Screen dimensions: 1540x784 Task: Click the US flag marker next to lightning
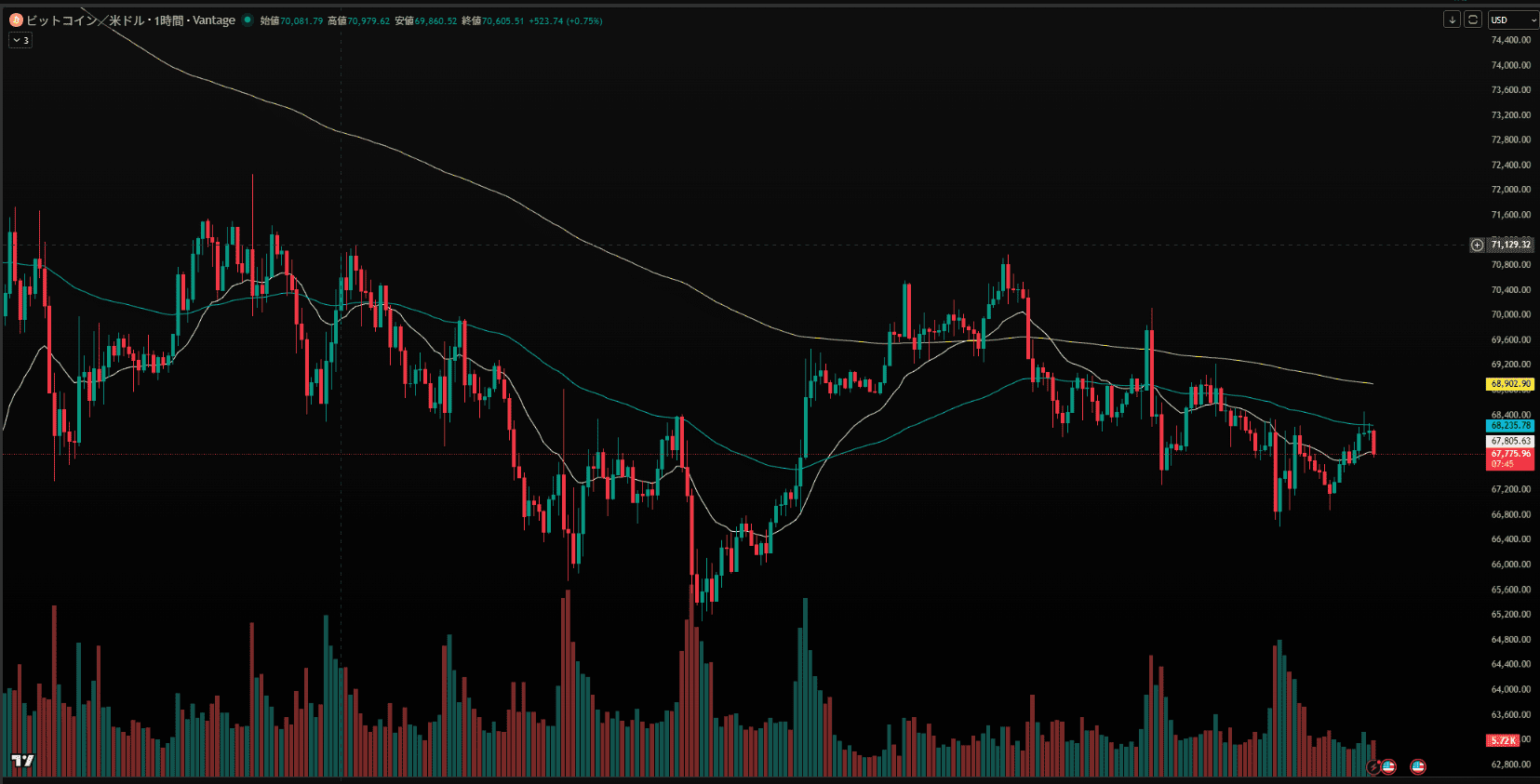1388,766
